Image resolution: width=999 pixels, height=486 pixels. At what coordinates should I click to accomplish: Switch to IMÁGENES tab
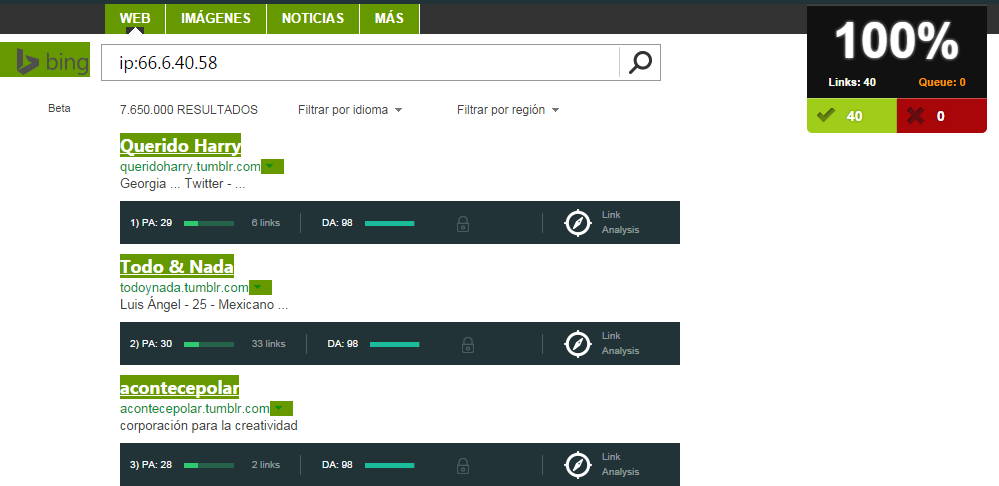pos(216,18)
